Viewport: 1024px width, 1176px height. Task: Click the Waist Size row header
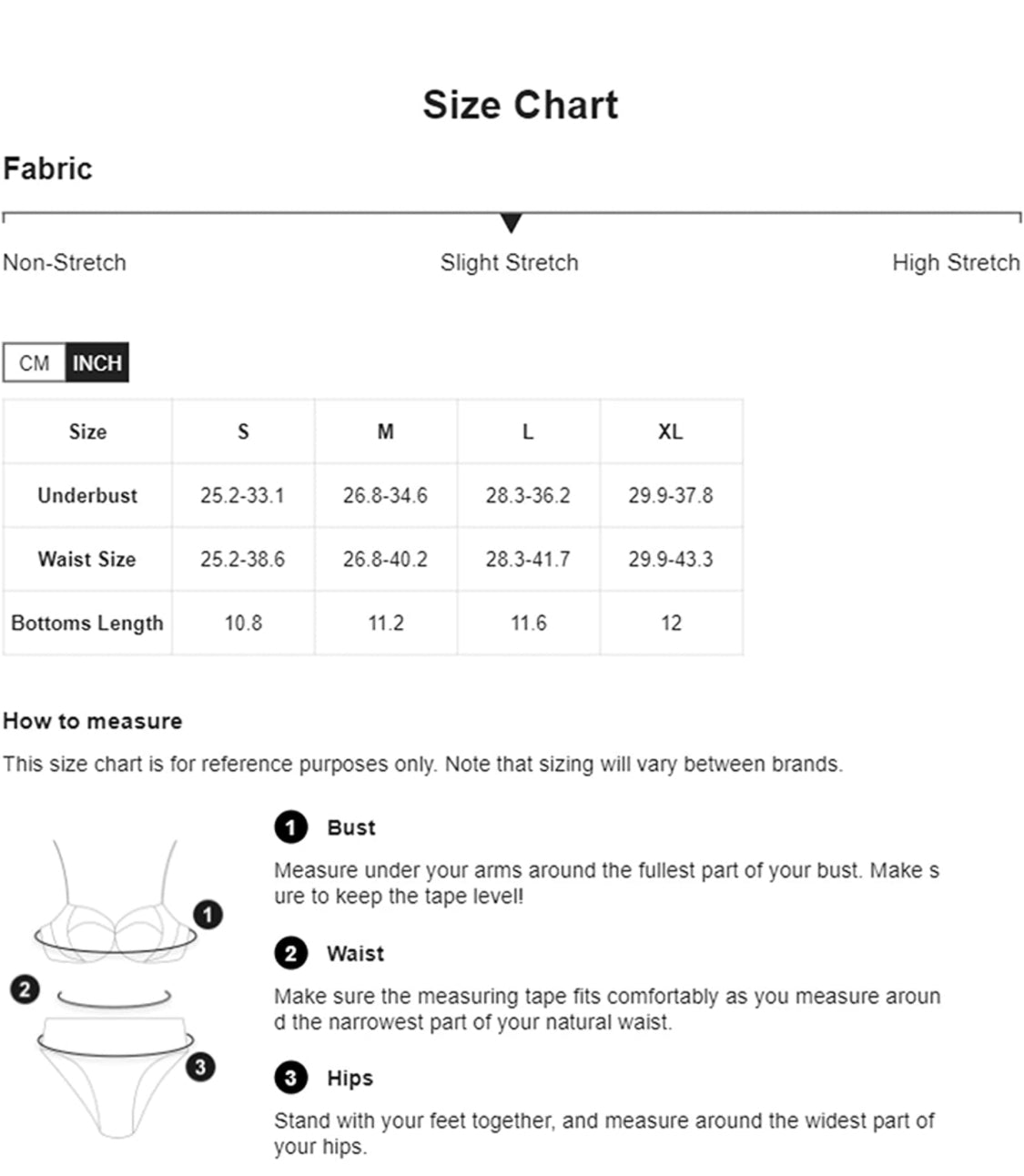[x=87, y=559]
